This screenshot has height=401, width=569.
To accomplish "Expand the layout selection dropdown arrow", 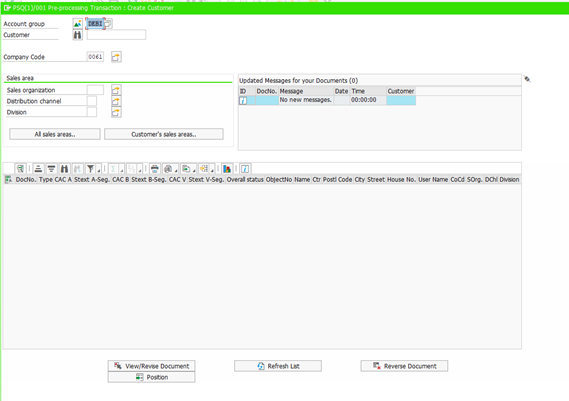I will point(212,170).
